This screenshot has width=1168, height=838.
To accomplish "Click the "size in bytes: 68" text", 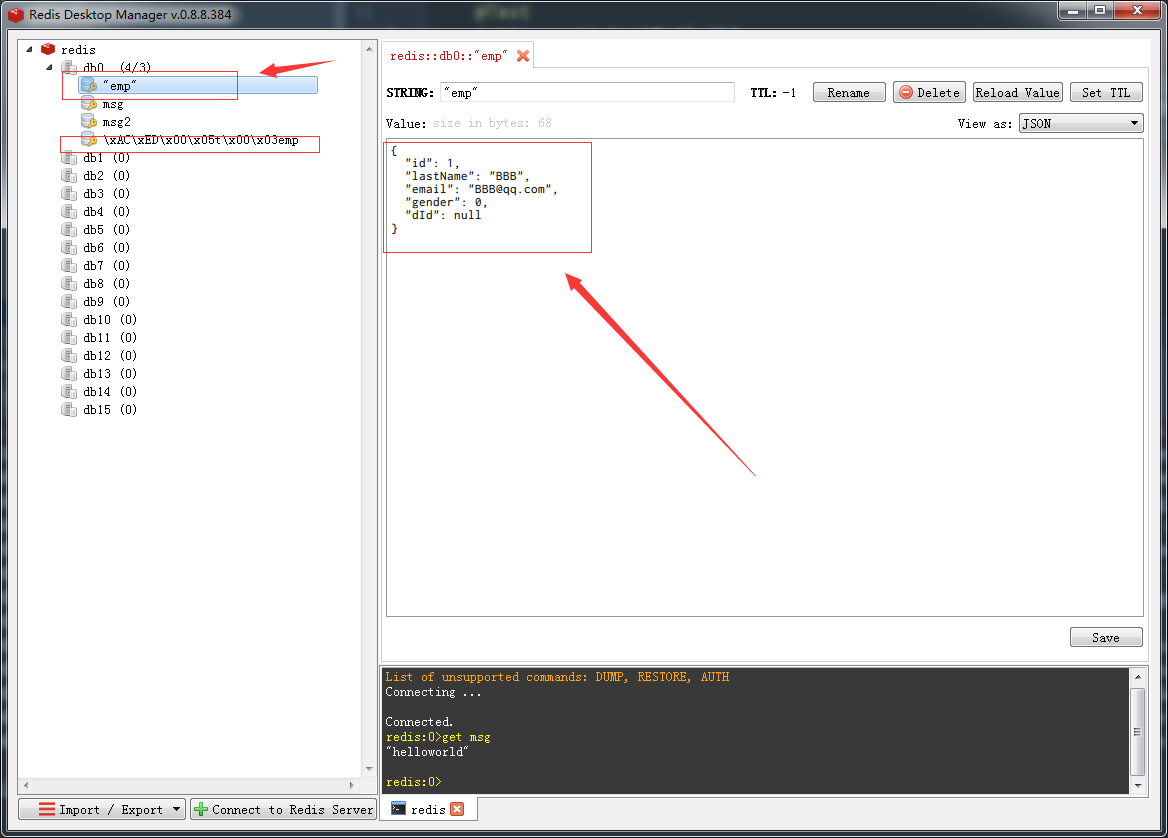I will (492, 123).
